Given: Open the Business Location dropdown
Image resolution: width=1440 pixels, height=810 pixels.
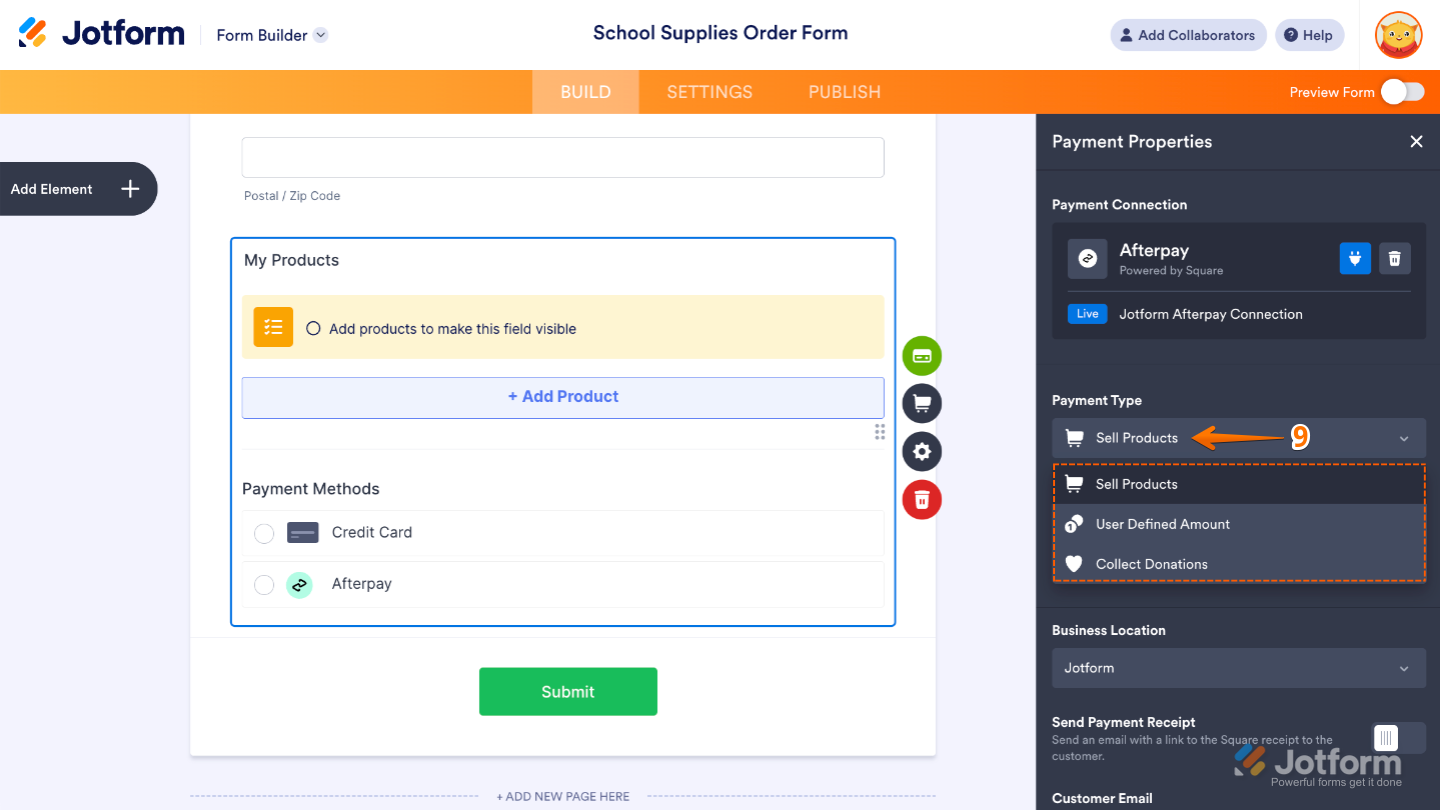Looking at the screenshot, I should (x=1238, y=668).
